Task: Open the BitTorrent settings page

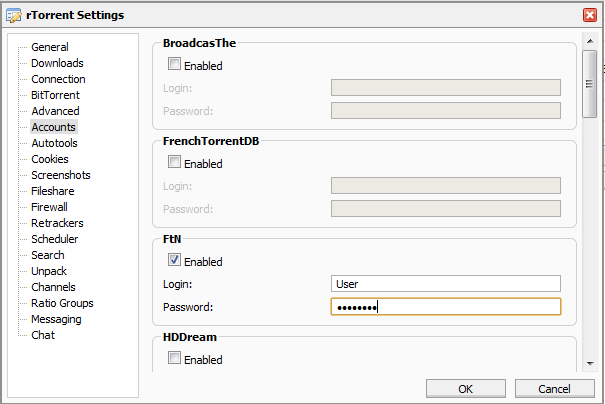Action: [x=55, y=95]
